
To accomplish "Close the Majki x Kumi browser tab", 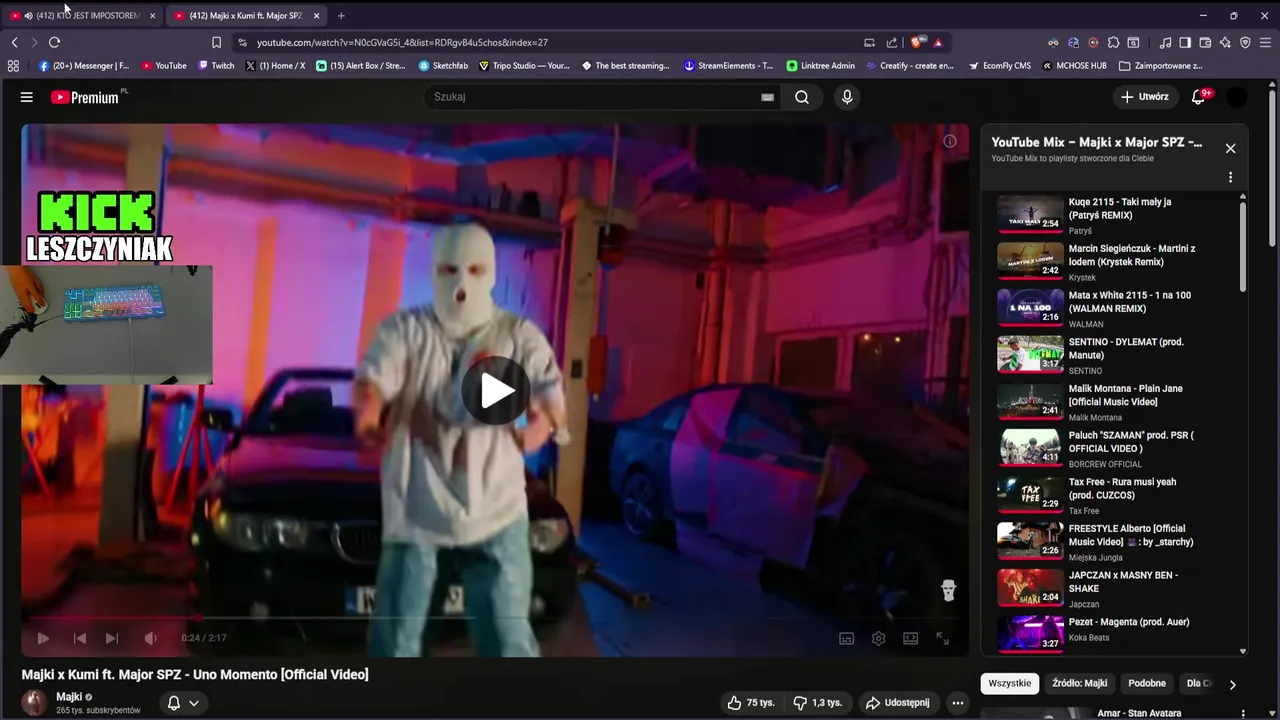I will click(317, 16).
